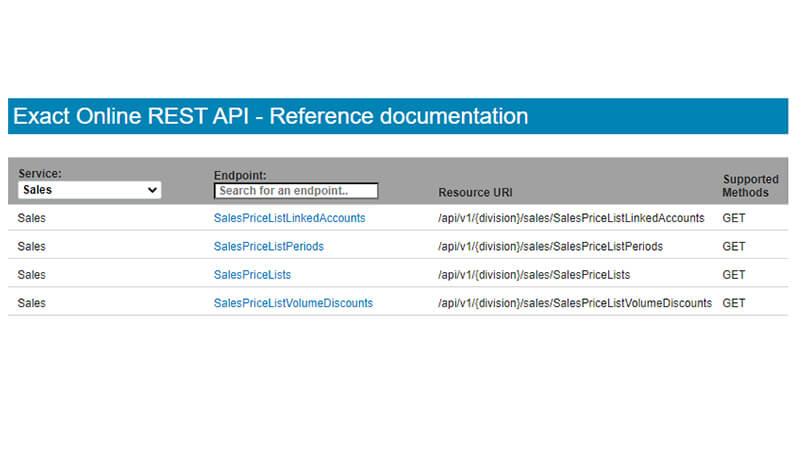
Task: Click Sales service cell in SalesPriceLists row
Action: [x=32, y=274]
